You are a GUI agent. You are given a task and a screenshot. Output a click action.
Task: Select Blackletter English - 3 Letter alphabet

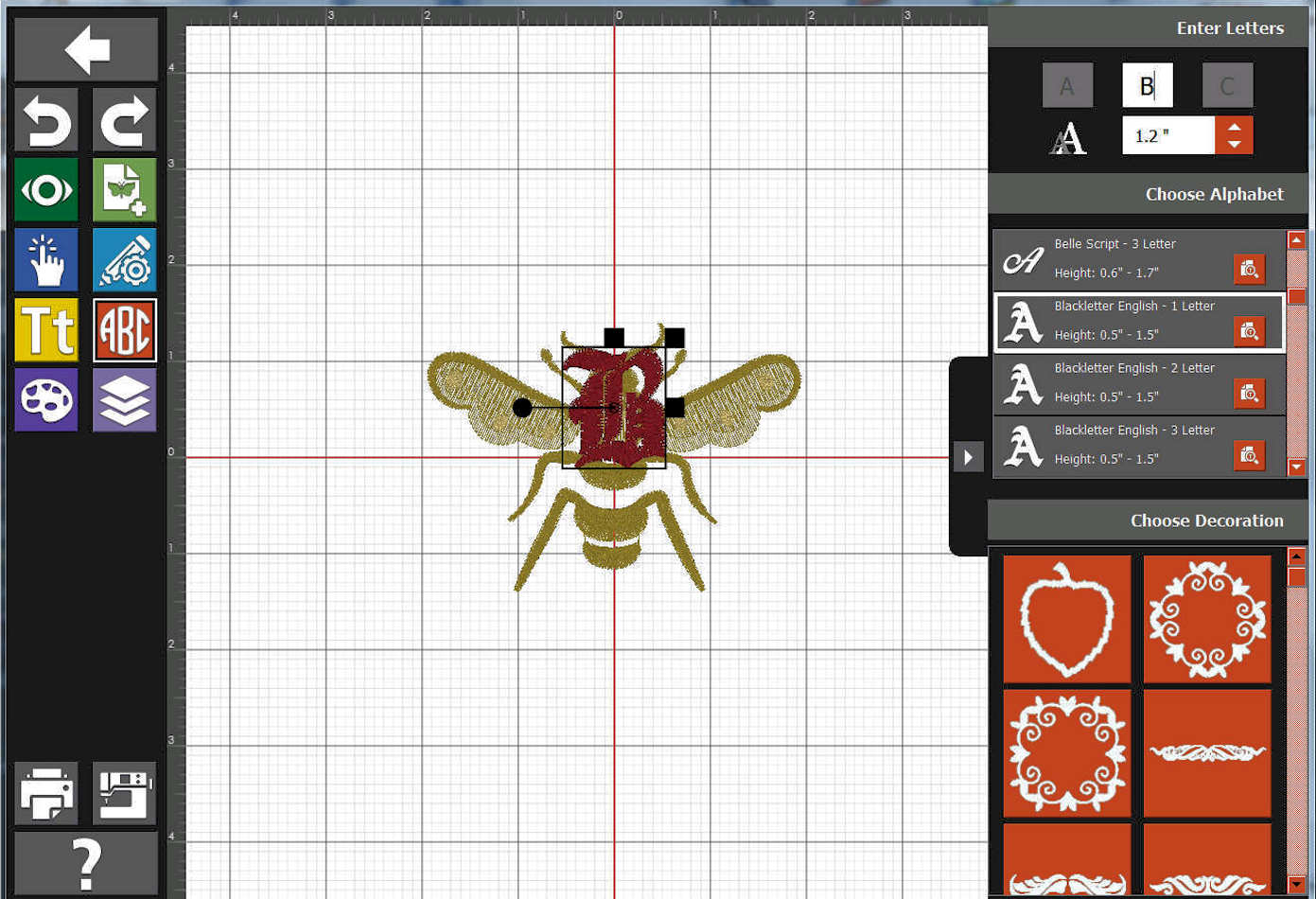click(x=1139, y=446)
